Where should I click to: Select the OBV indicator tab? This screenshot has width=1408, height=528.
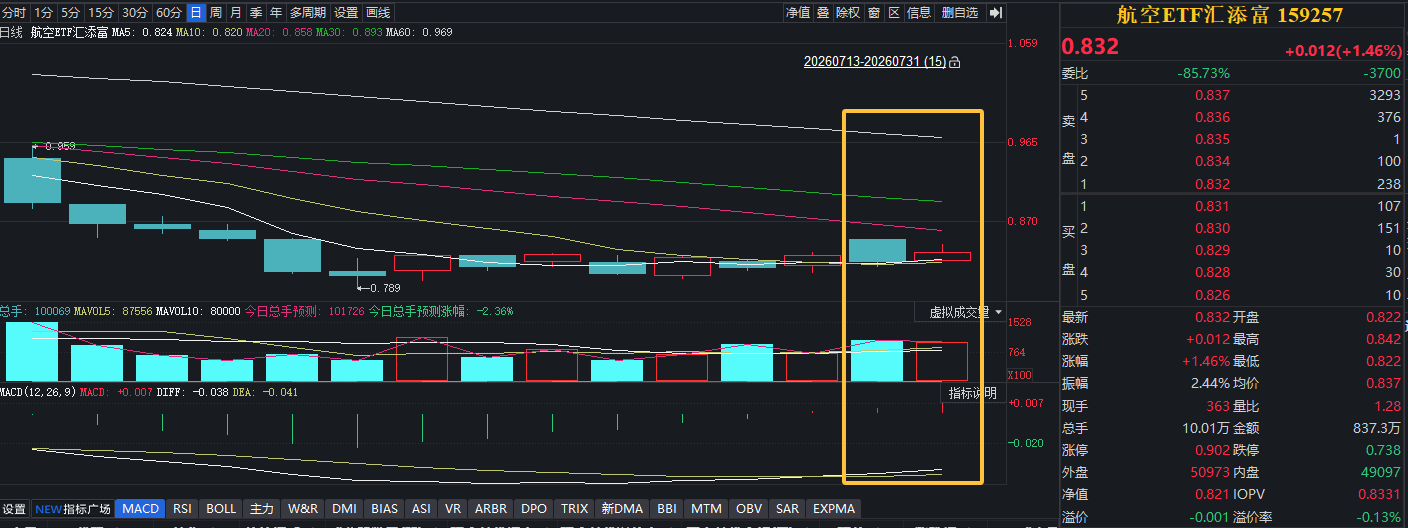(749, 509)
